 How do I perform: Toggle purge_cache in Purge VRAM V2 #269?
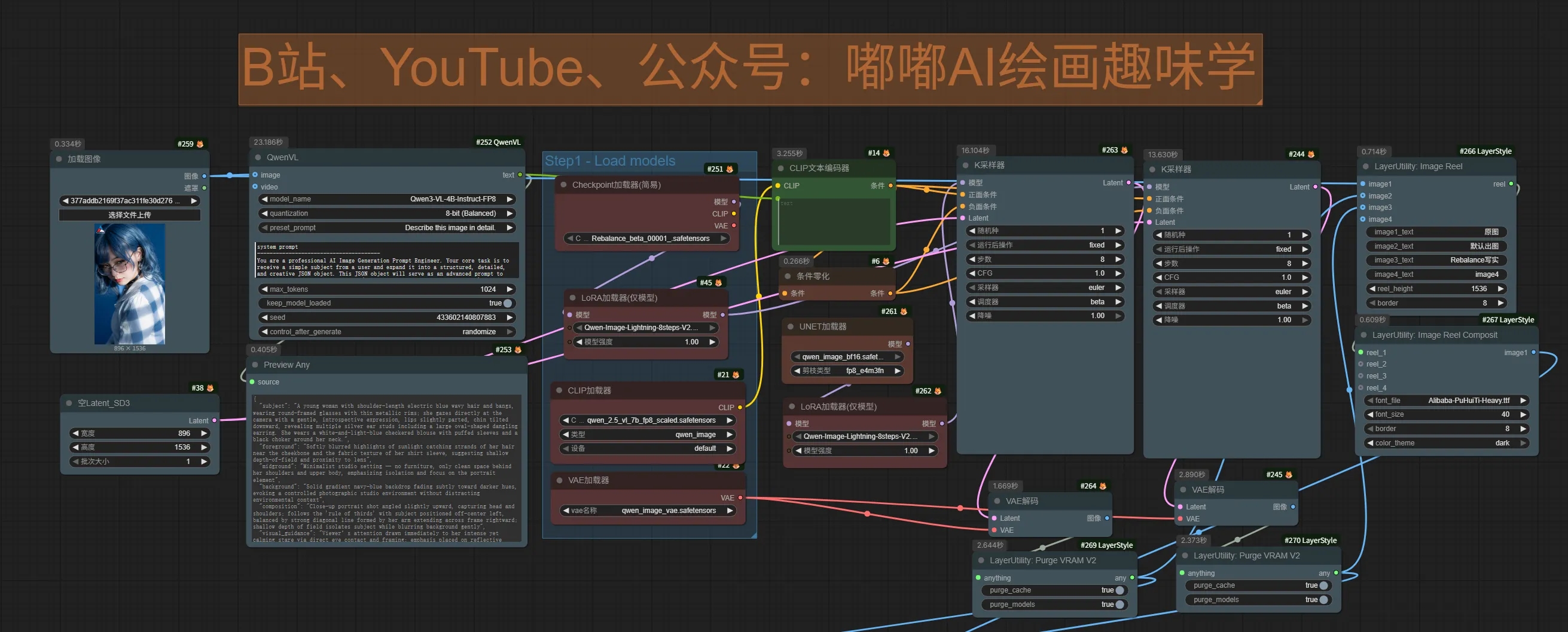(1119, 590)
